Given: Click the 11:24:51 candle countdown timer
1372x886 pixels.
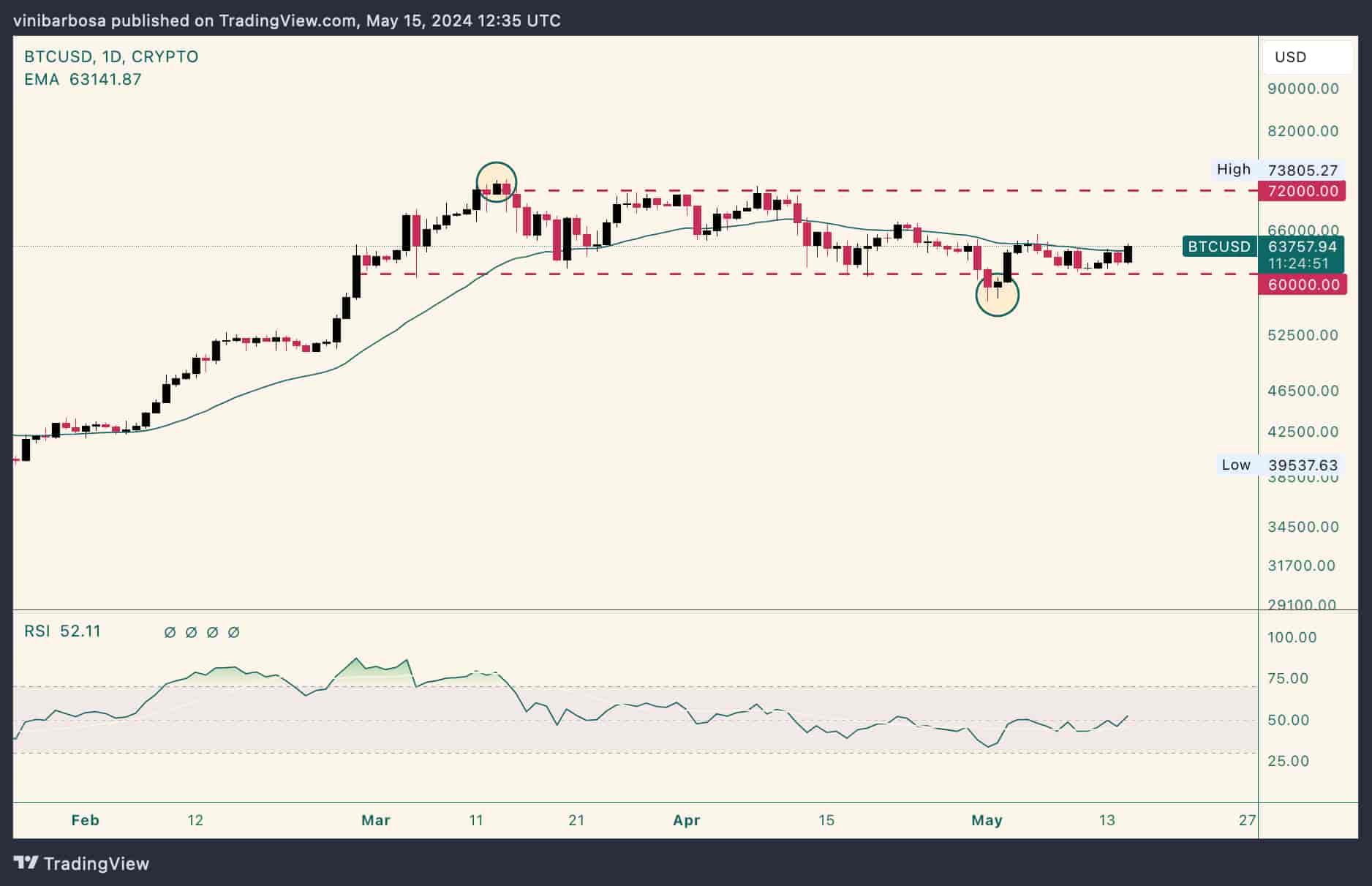Looking at the screenshot, I should 1298,263.
